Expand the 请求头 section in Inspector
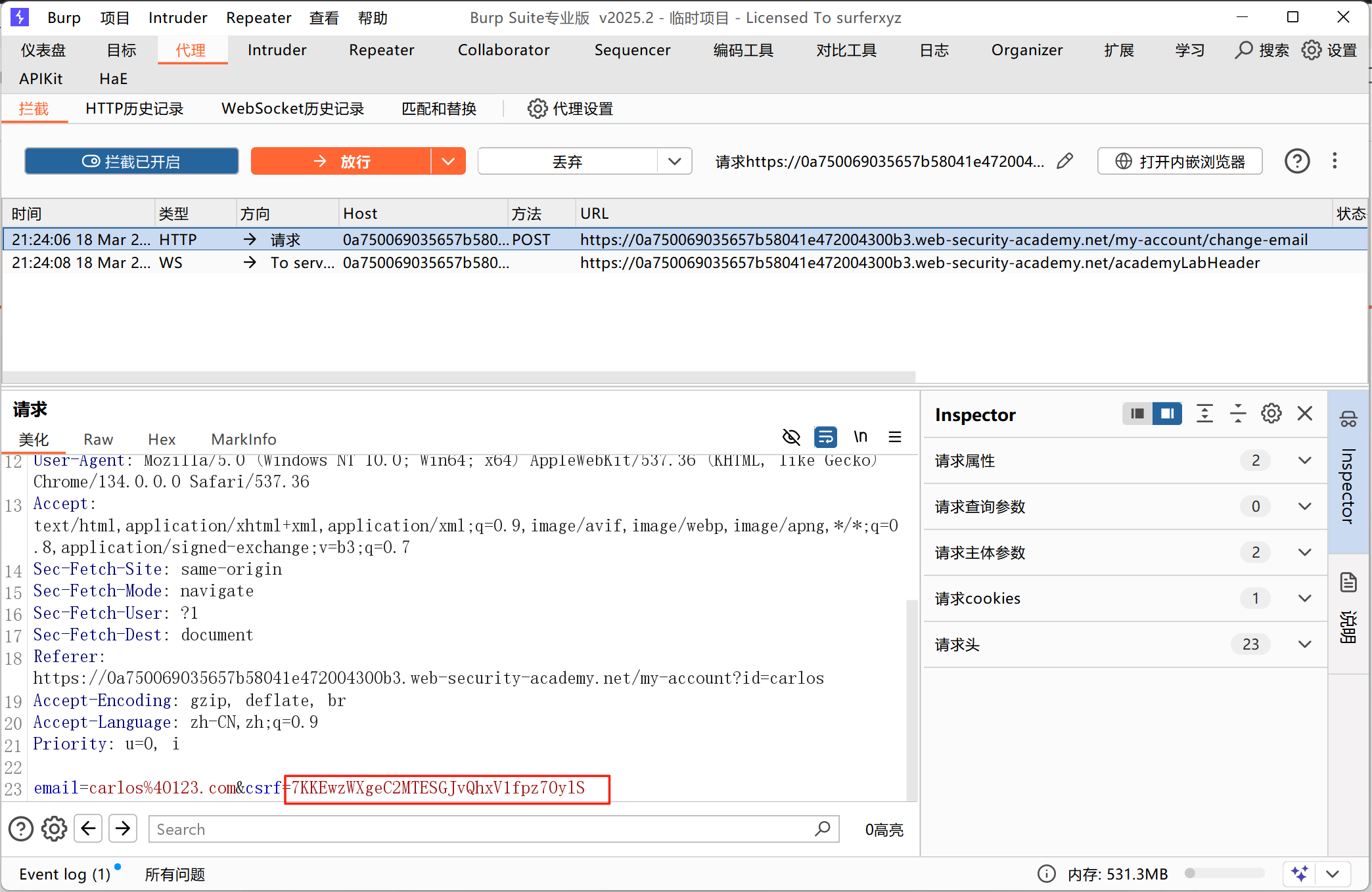Viewport: 1372px width, 892px height. [1304, 644]
